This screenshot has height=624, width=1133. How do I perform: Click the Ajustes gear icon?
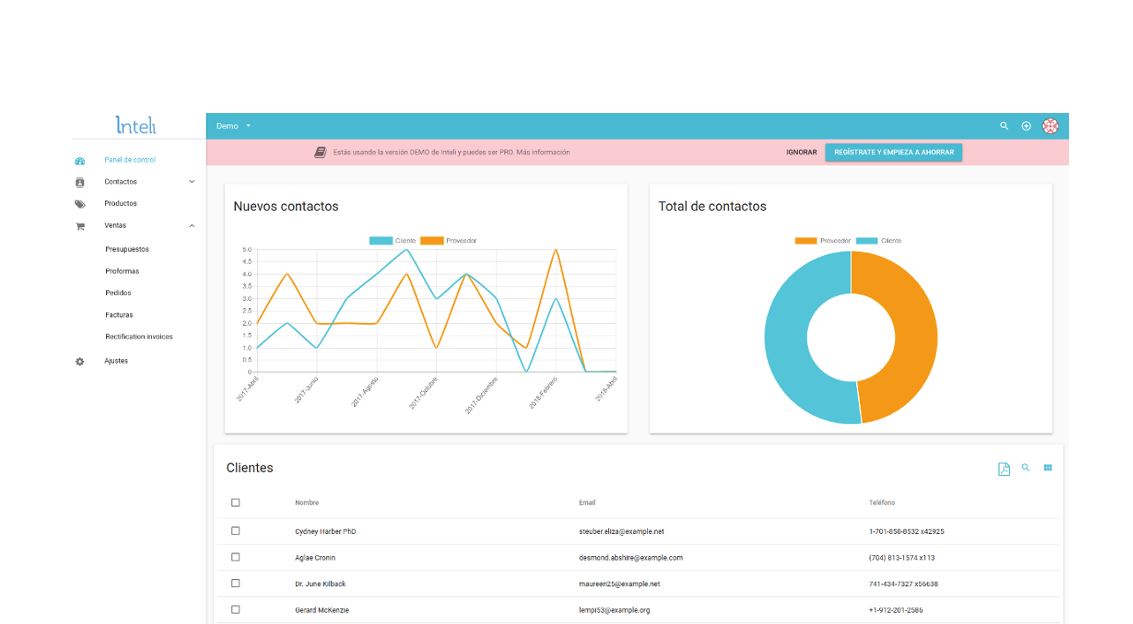tap(79, 361)
